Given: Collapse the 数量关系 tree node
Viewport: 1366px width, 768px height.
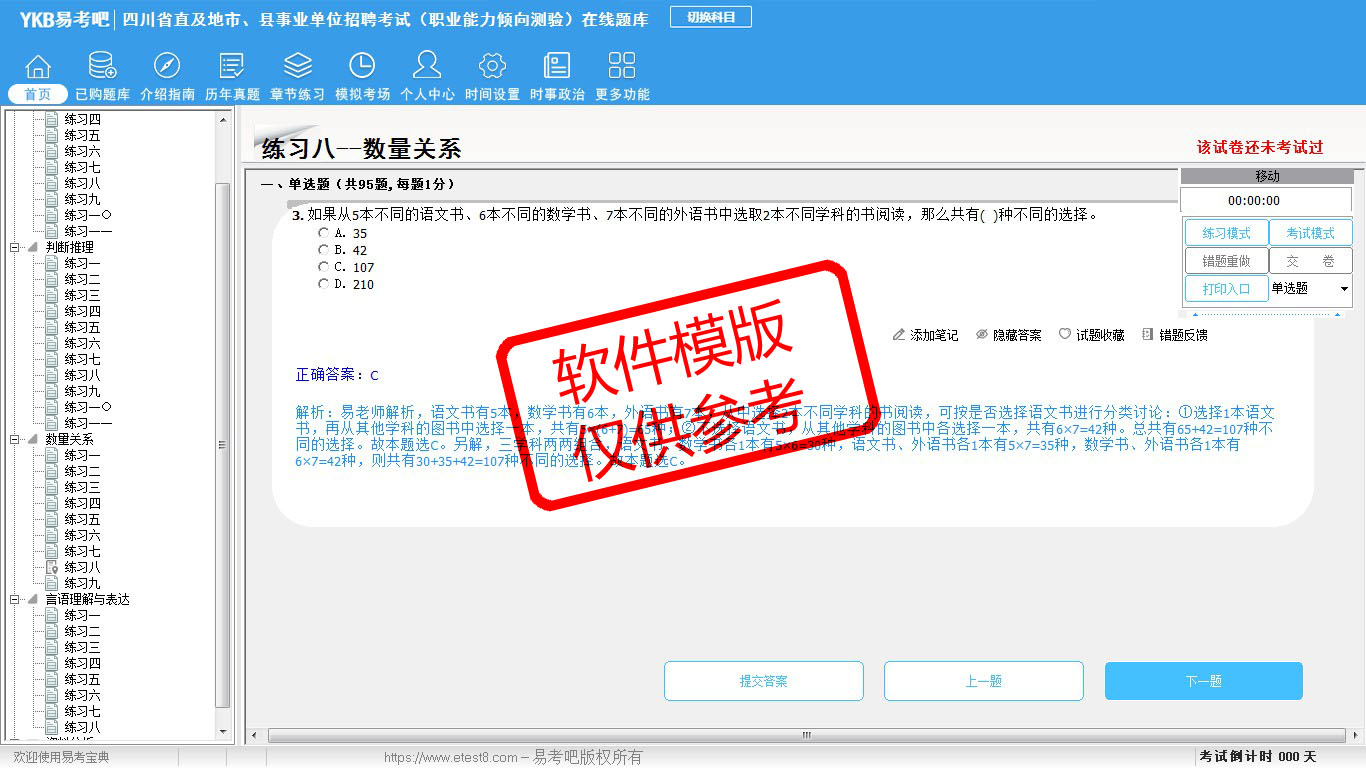Looking at the screenshot, I should pos(15,439).
